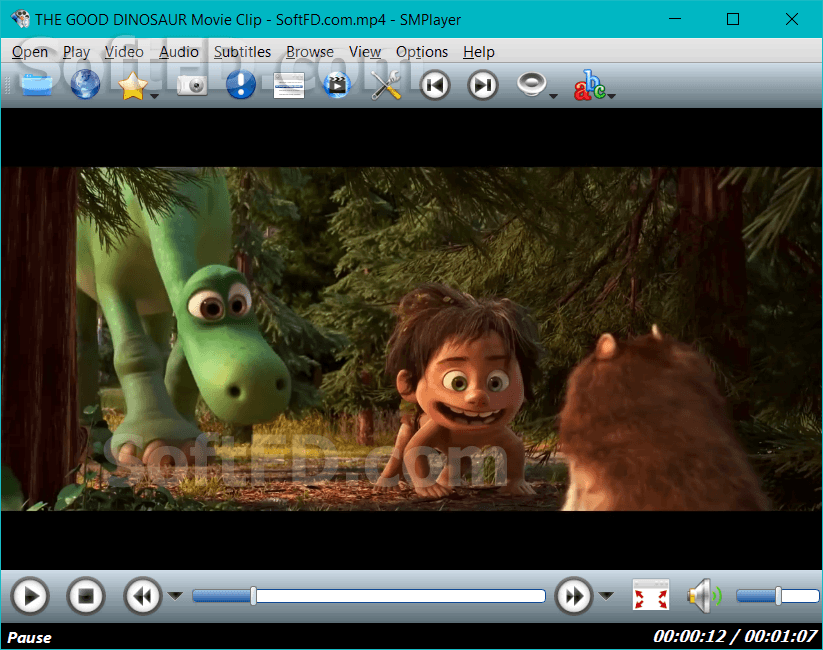
Task: Take a screenshot with the camera icon
Action: pyautogui.click(x=192, y=85)
